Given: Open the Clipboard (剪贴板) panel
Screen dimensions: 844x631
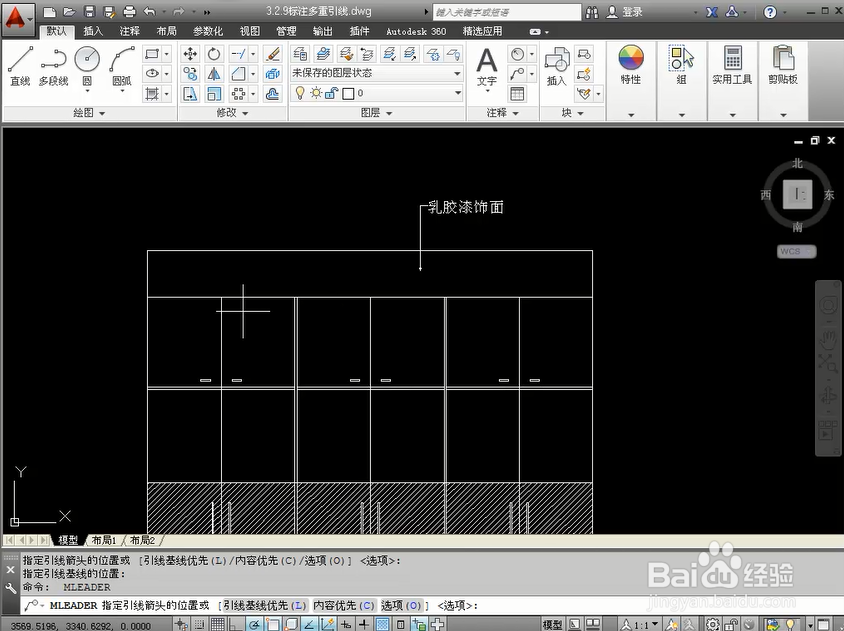Looking at the screenshot, I should [783, 65].
